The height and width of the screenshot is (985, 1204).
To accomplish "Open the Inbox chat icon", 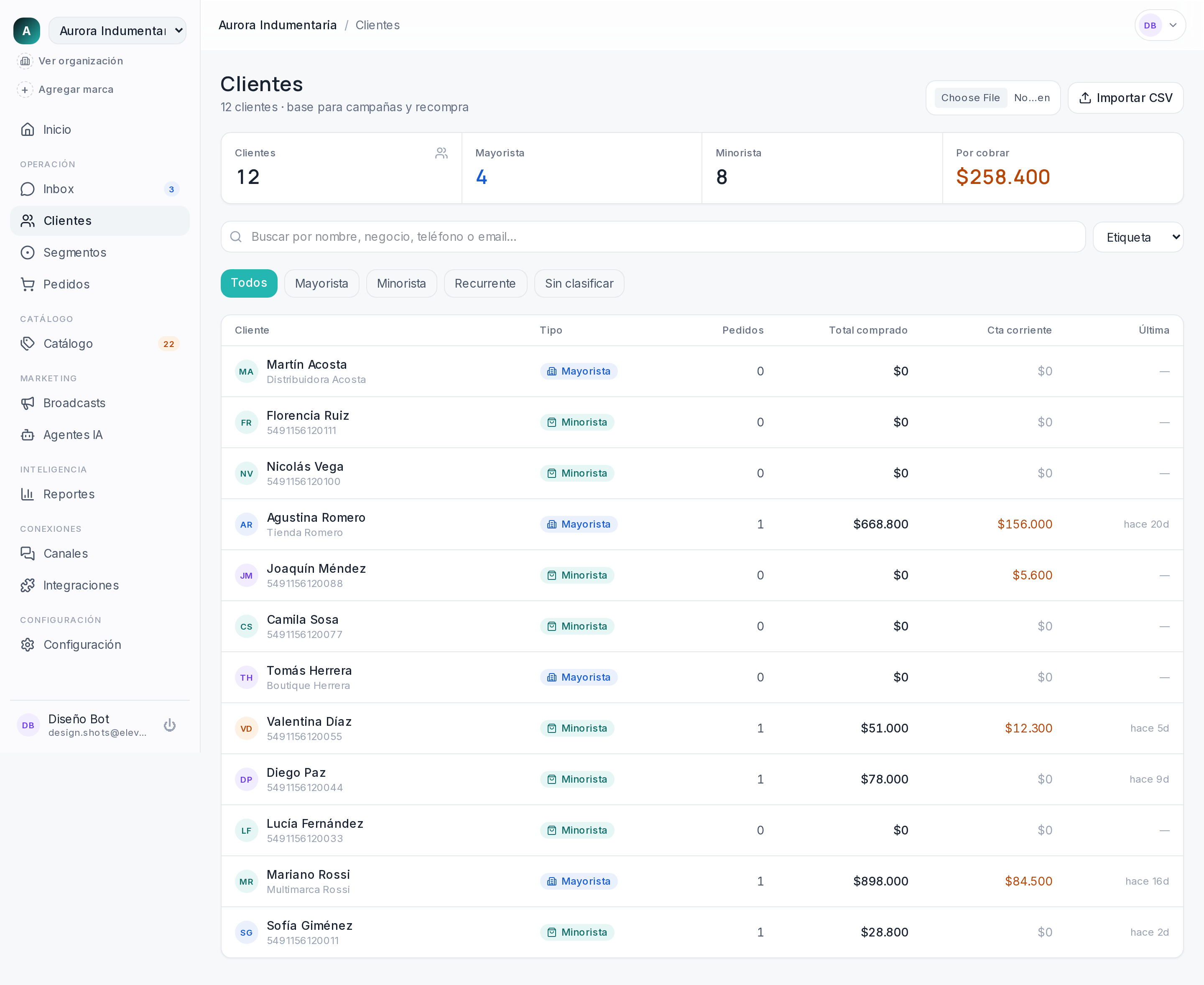I will (x=27, y=189).
